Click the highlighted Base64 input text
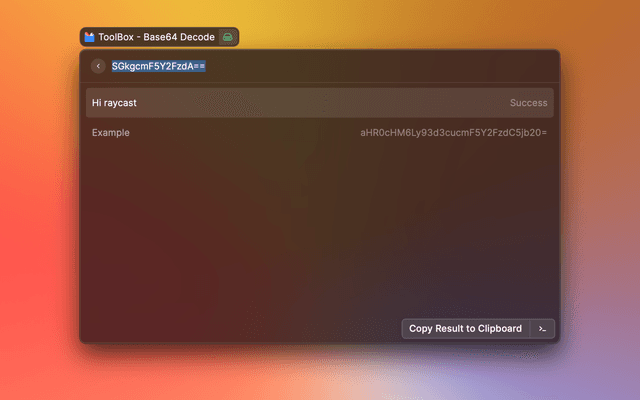The width and height of the screenshot is (640, 400). (158, 66)
